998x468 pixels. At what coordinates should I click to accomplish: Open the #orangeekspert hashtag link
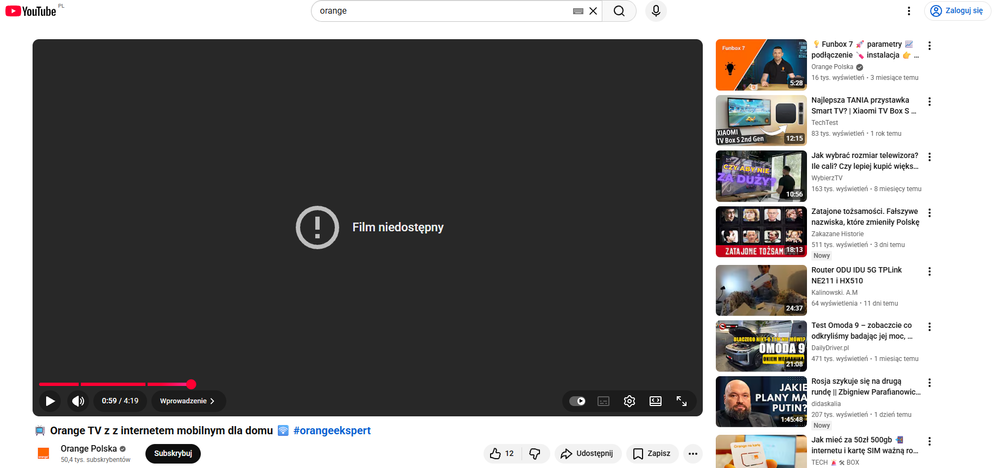tap(332, 430)
